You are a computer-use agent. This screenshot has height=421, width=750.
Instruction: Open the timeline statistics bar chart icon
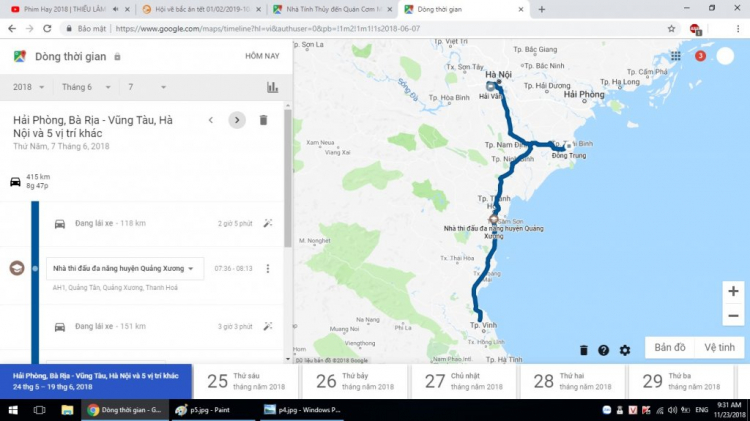click(273, 87)
